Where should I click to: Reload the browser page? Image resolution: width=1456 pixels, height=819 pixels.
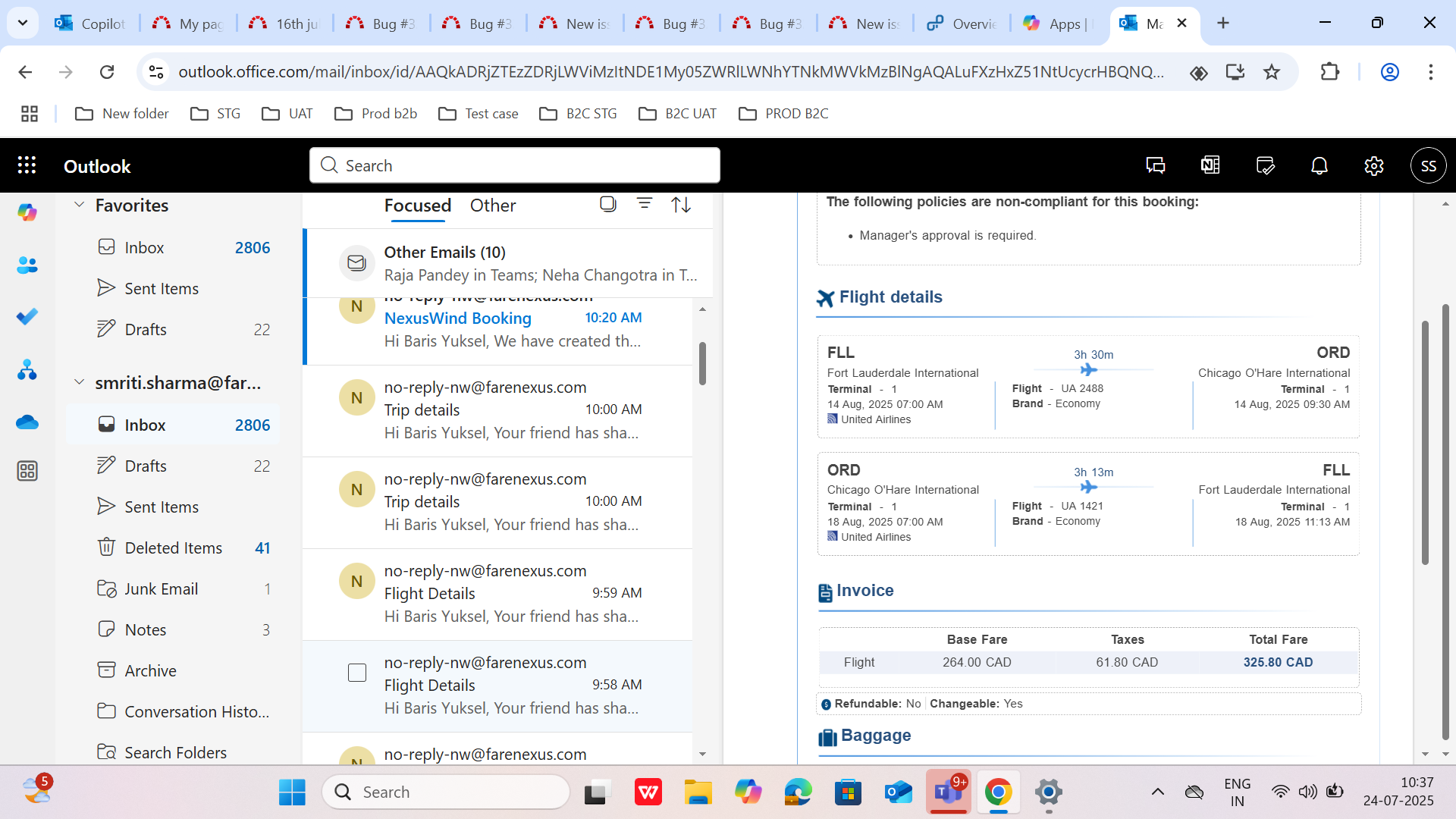(x=107, y=72)
